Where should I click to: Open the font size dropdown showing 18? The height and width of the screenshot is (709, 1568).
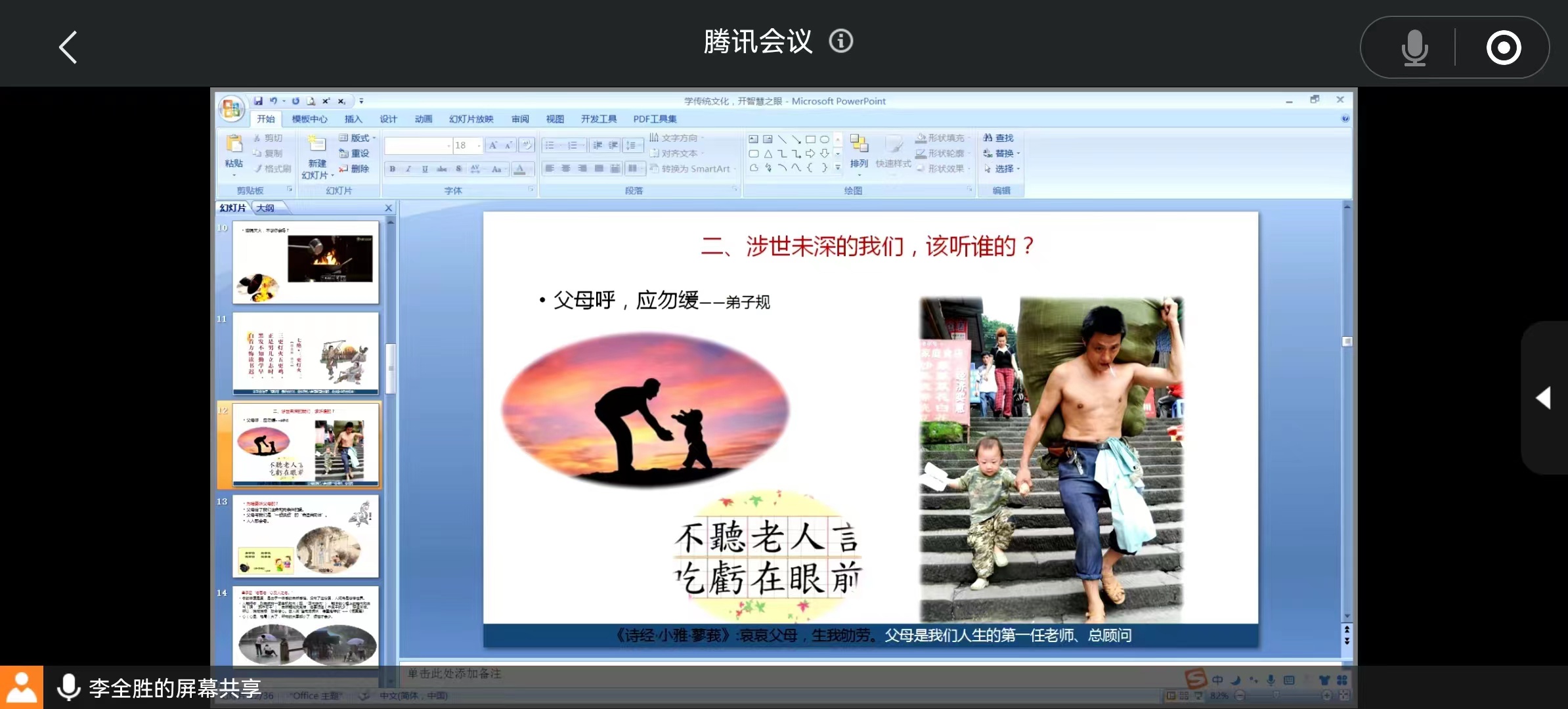tap(479, 145)
